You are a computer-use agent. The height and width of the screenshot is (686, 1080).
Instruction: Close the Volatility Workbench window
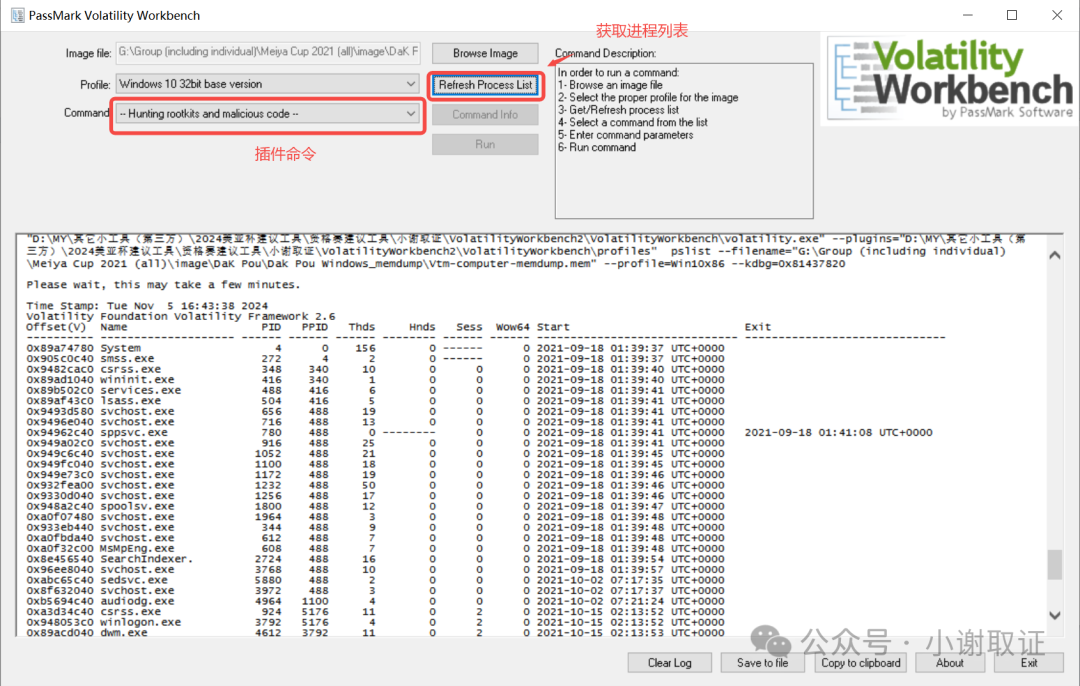click(x=1057, y=15)
